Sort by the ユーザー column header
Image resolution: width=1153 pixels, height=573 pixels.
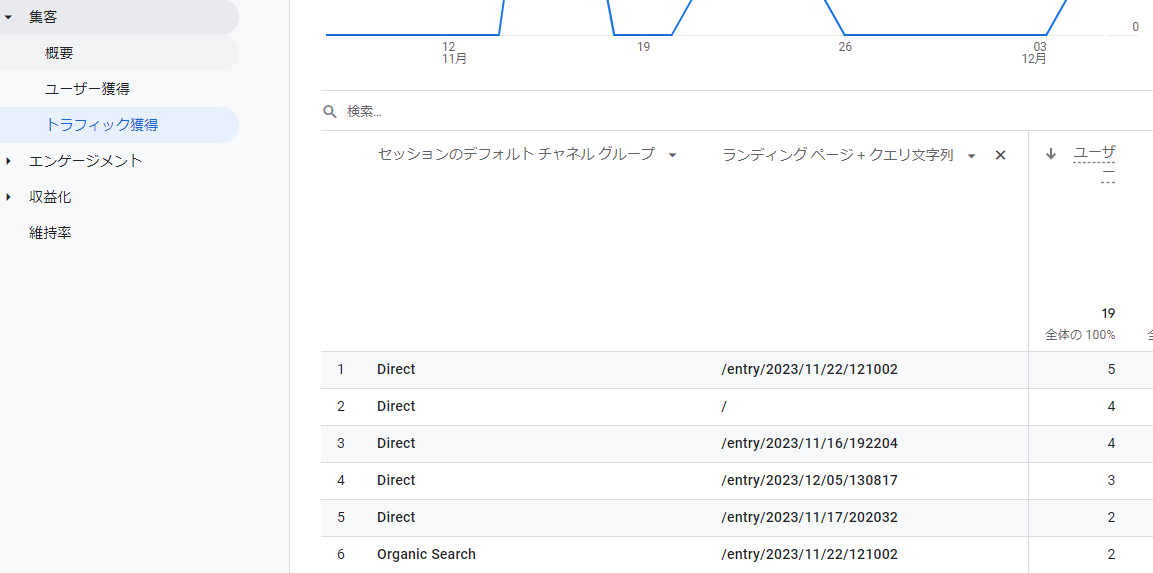tap(1094, 163)
